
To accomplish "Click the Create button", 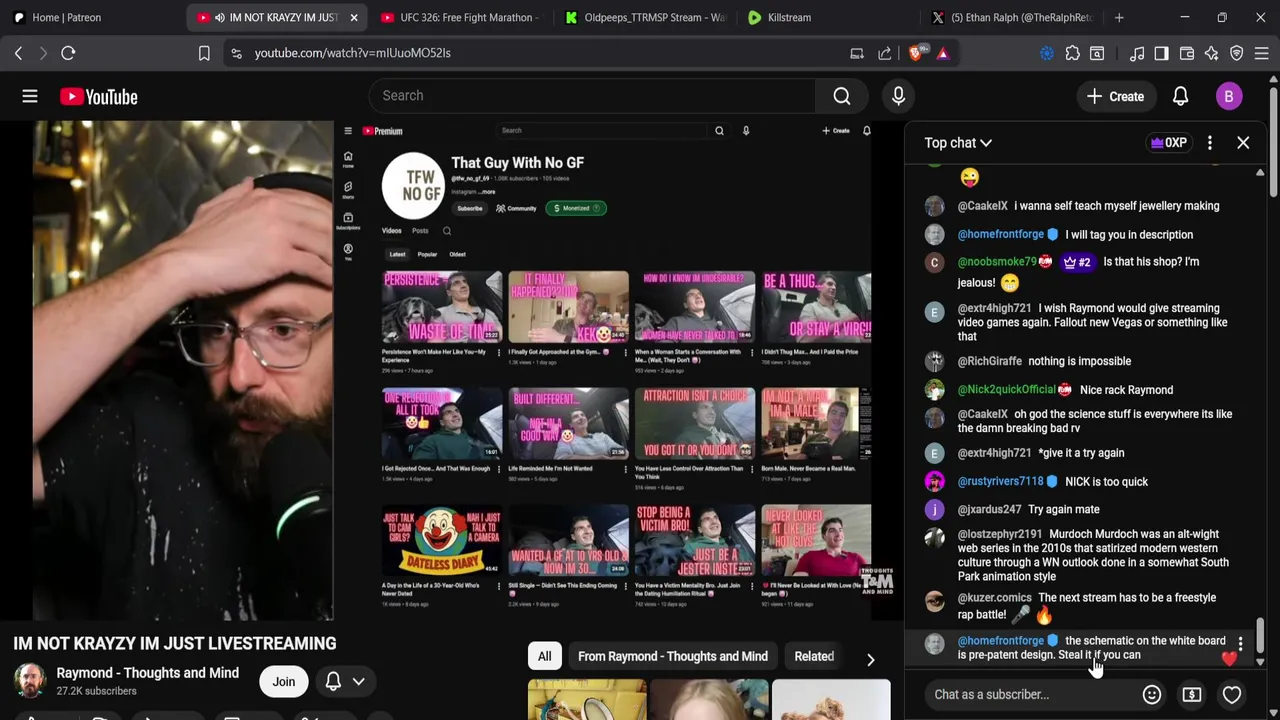I will (x=1115, y=96).
